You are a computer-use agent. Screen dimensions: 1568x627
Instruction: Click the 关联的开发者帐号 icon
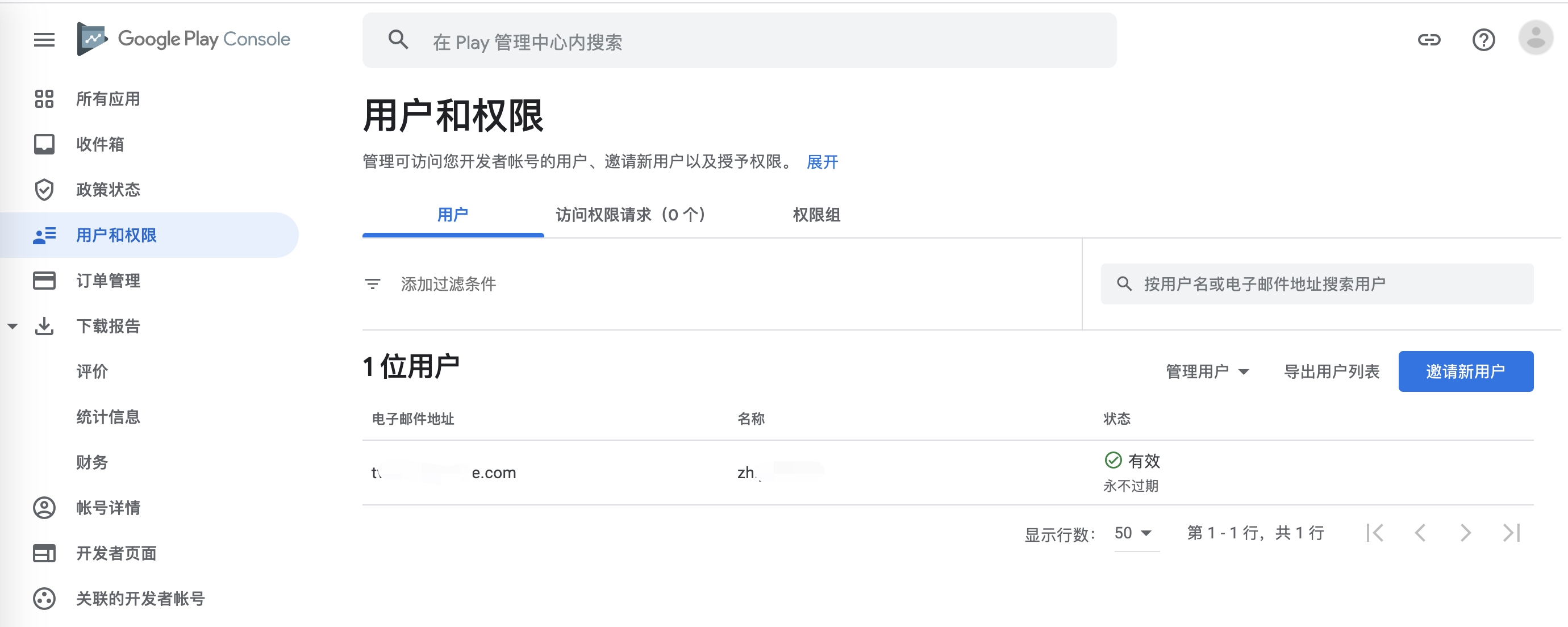click(x=44, y=599)
